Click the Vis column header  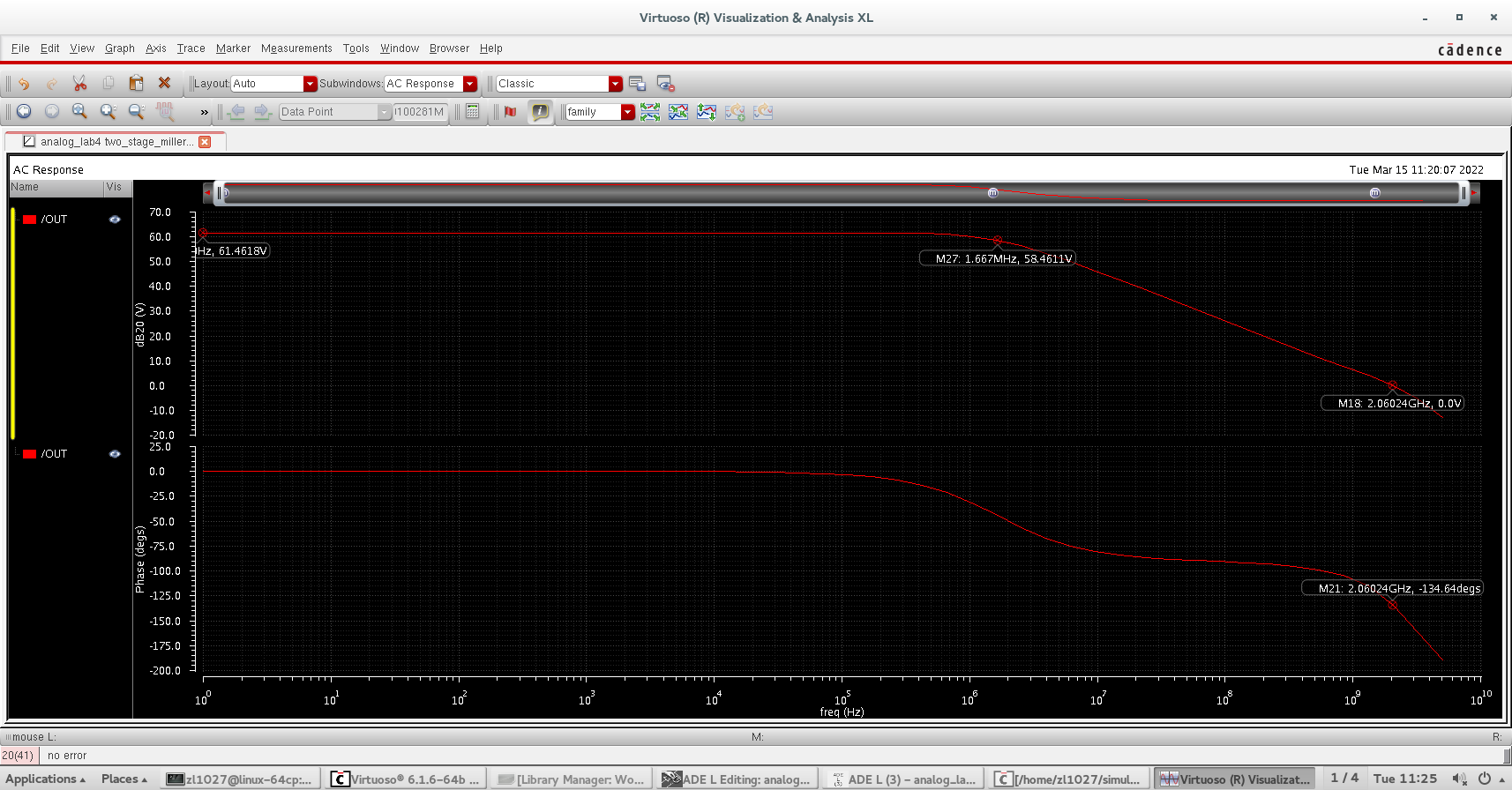point(117,187)
